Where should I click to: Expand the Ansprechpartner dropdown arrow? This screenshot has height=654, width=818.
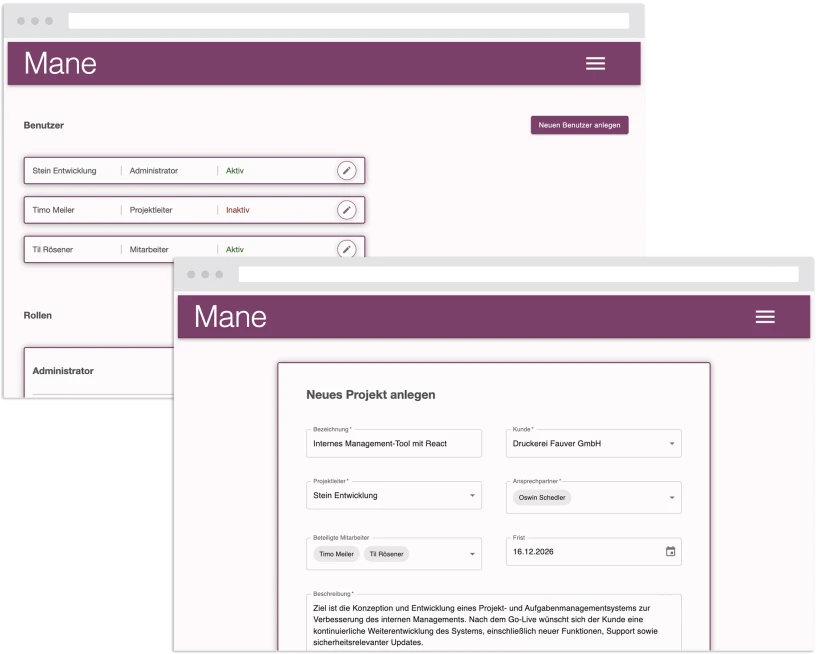click(672, 498)
